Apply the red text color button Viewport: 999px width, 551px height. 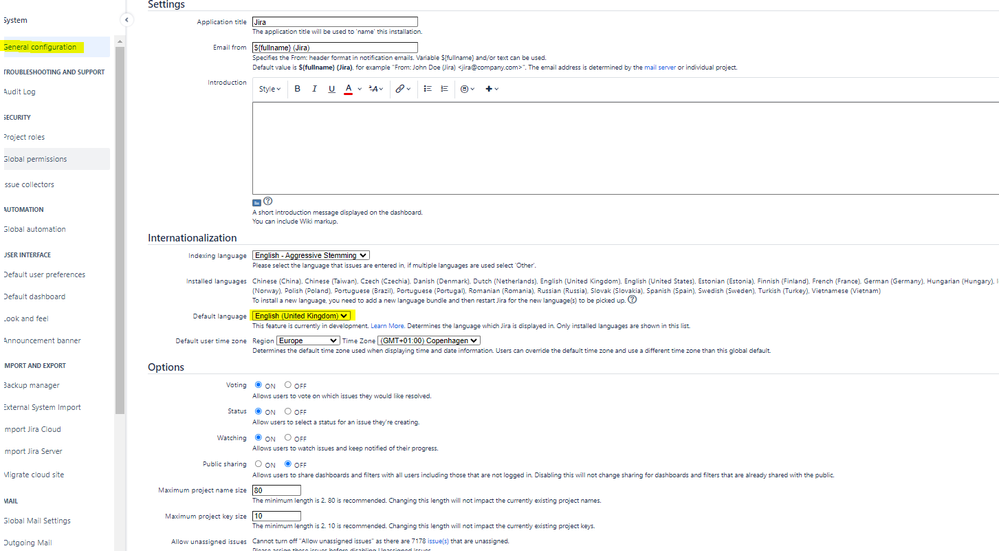pyautogui.click(x=349, y=89)
